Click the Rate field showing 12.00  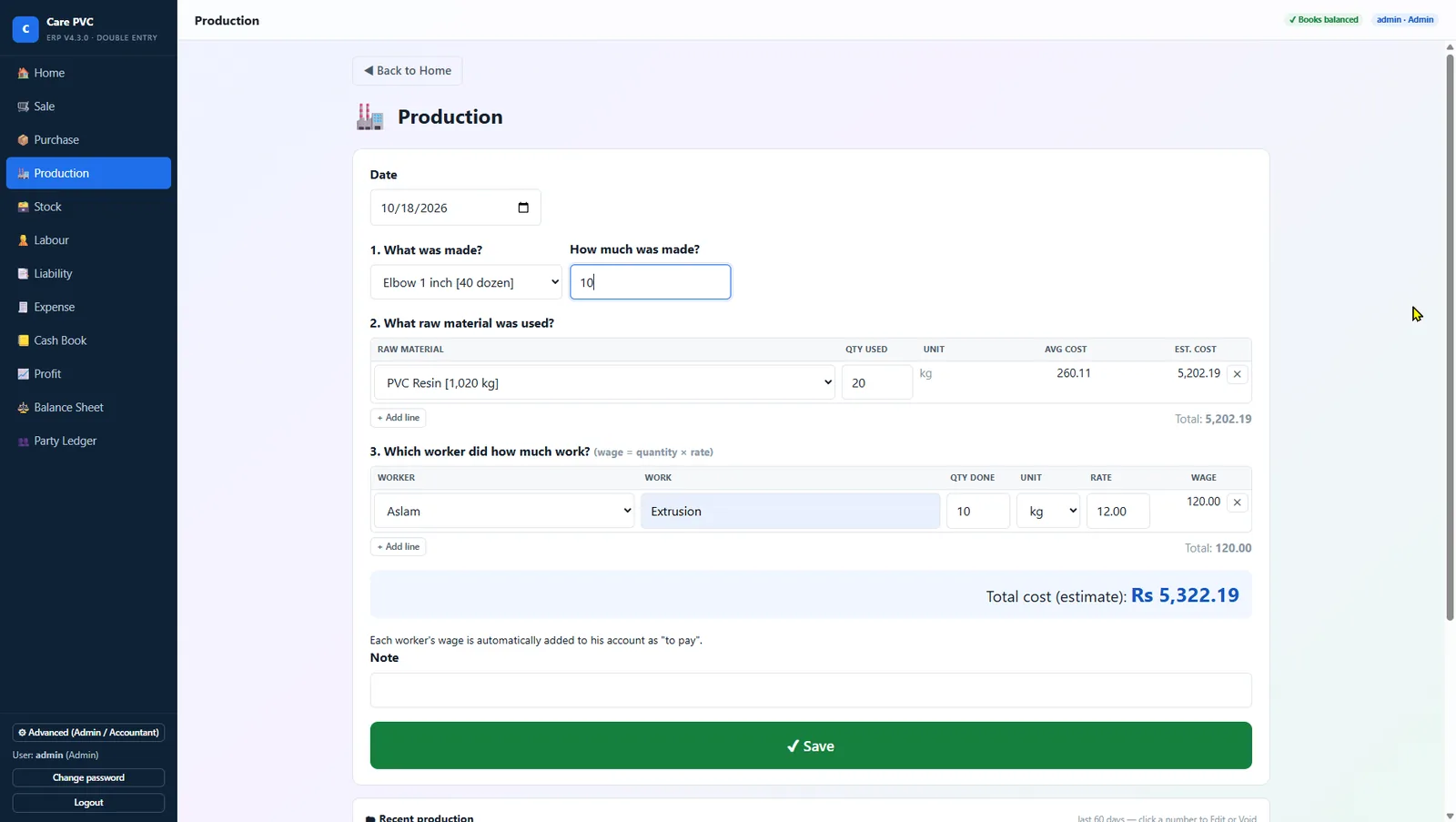[x=1117, y=511]
